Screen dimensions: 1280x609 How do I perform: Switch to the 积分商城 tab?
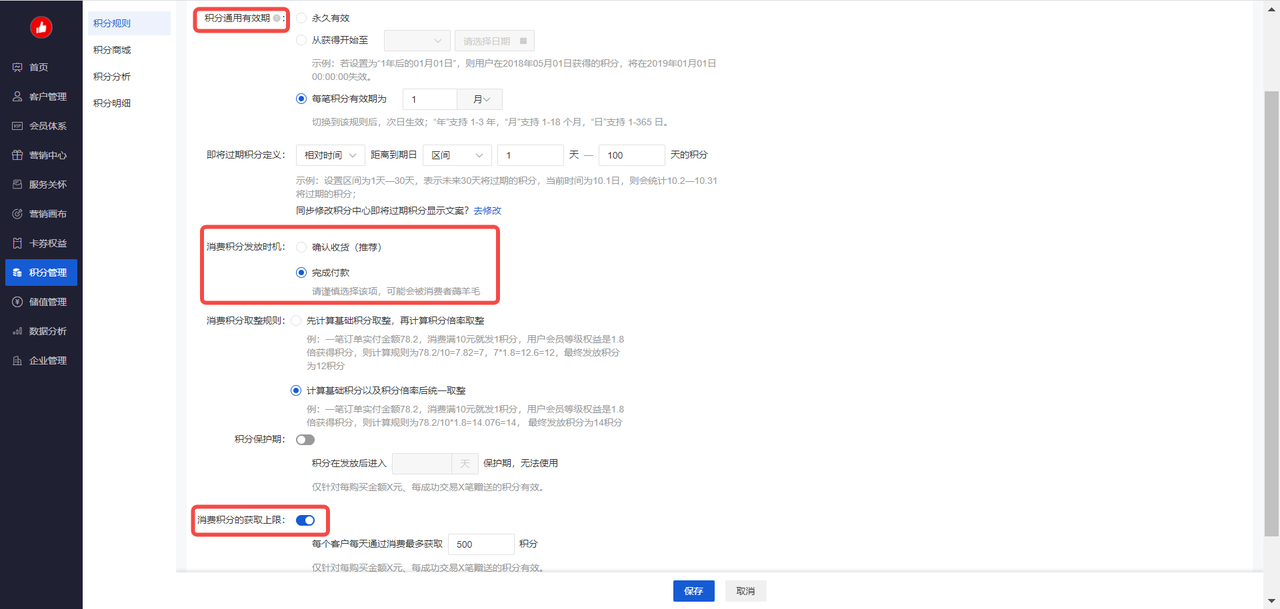coord(112,49)
